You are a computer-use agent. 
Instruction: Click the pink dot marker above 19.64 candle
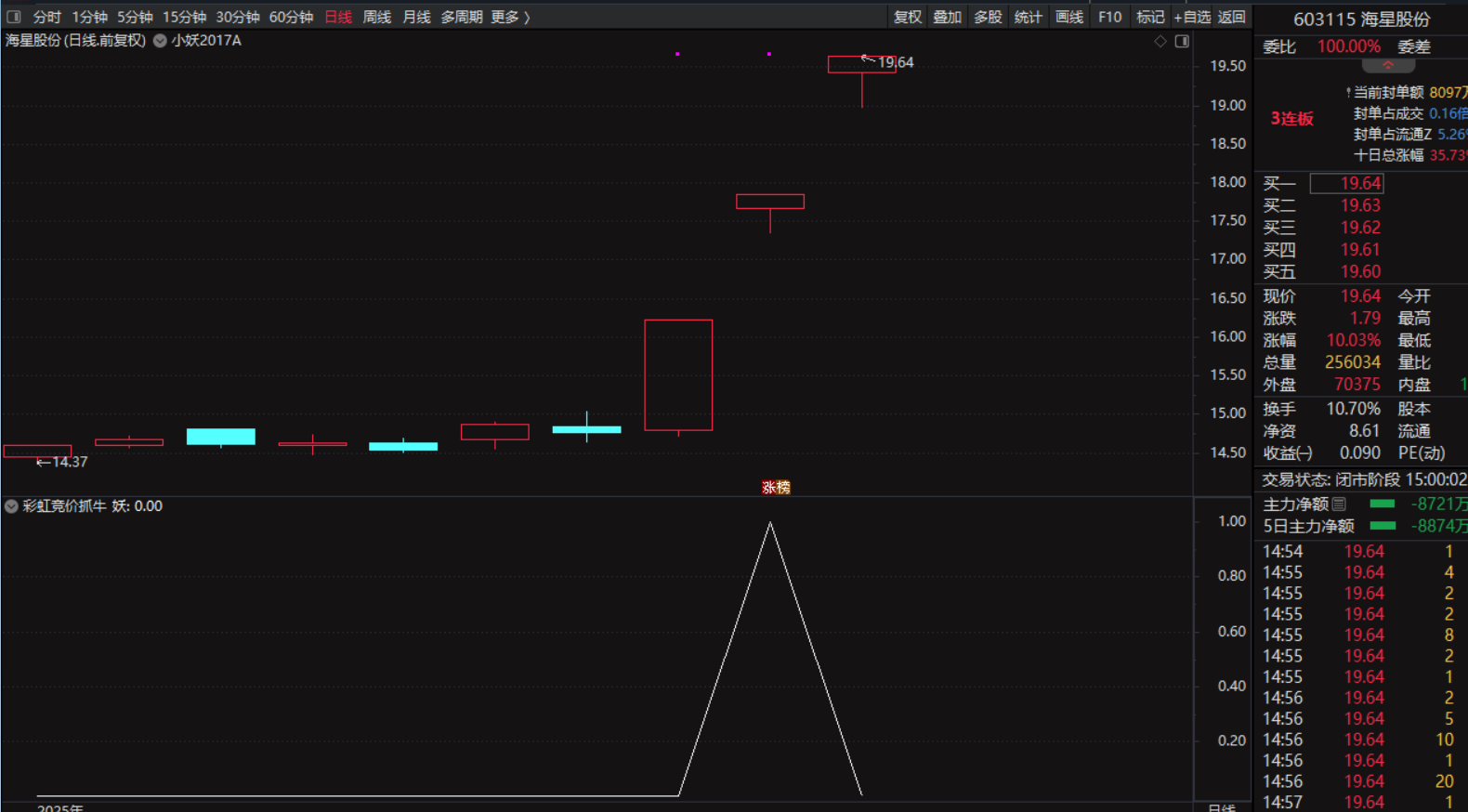pyautogui.click(x=769, y=54)
